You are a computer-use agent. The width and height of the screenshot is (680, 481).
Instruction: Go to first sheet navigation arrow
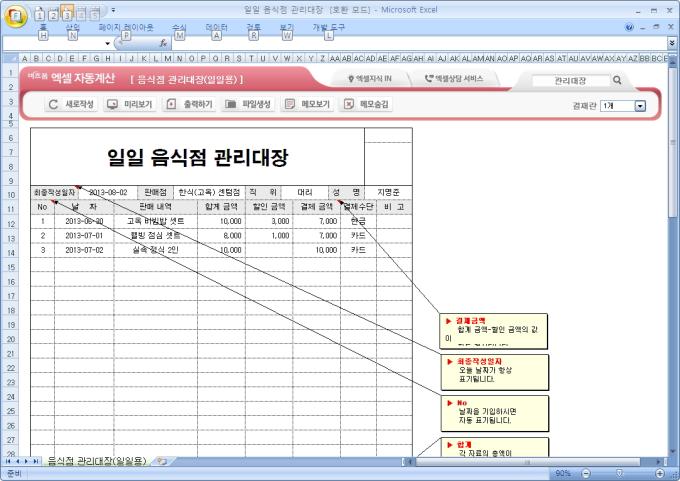pyautogui.click(x=8, y=461)
